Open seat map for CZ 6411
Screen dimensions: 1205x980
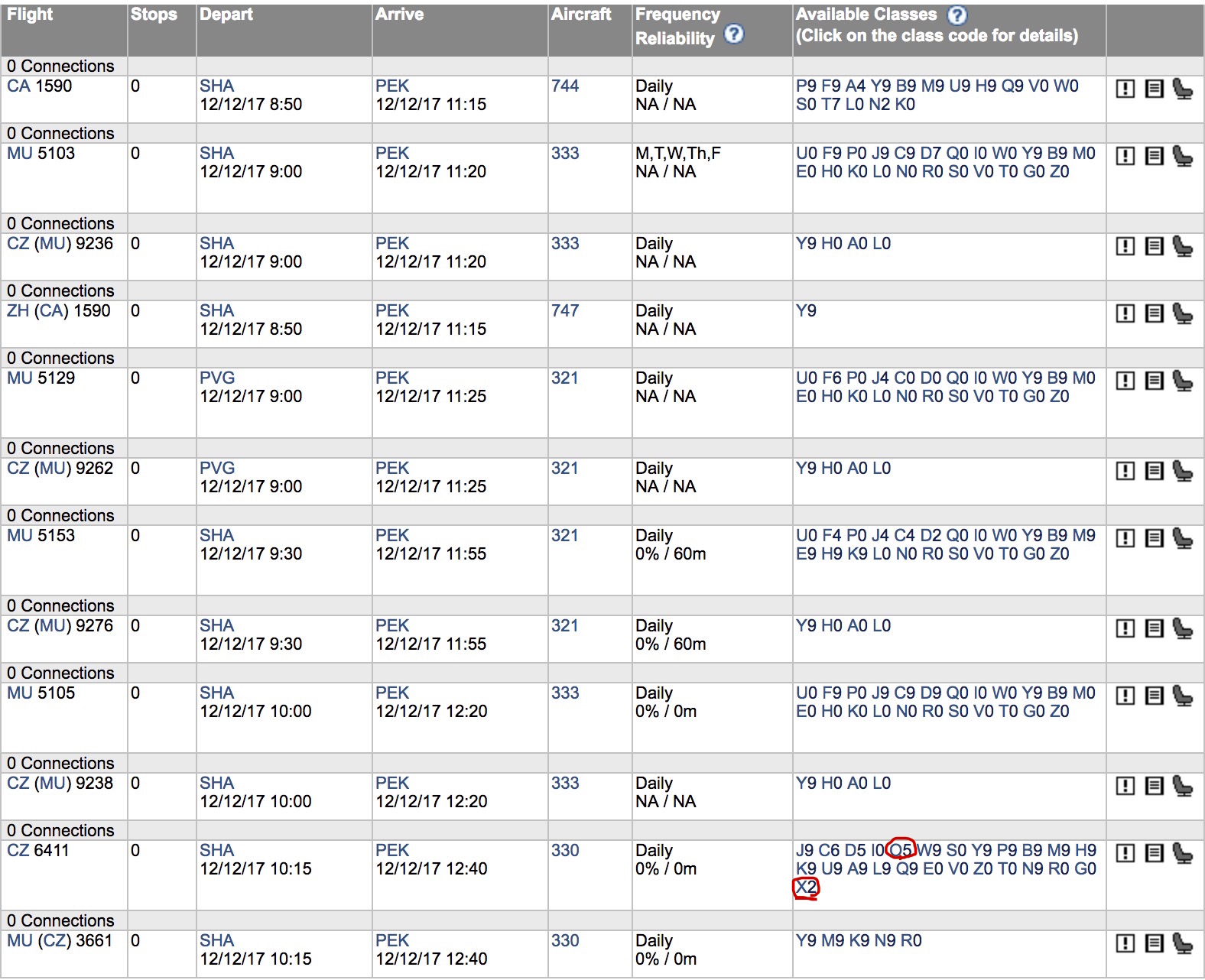click(1182, 853)
